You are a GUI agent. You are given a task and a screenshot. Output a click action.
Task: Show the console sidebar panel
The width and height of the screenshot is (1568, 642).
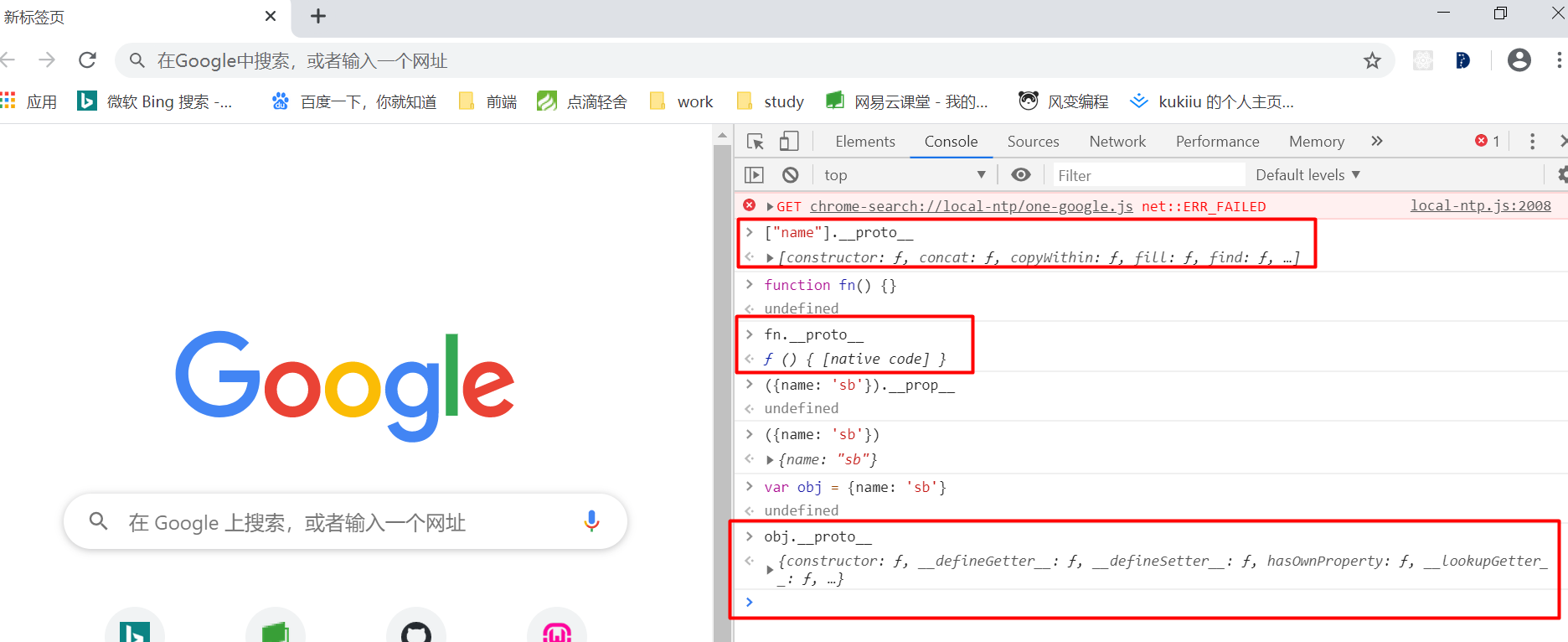click(x=754, y=175)
